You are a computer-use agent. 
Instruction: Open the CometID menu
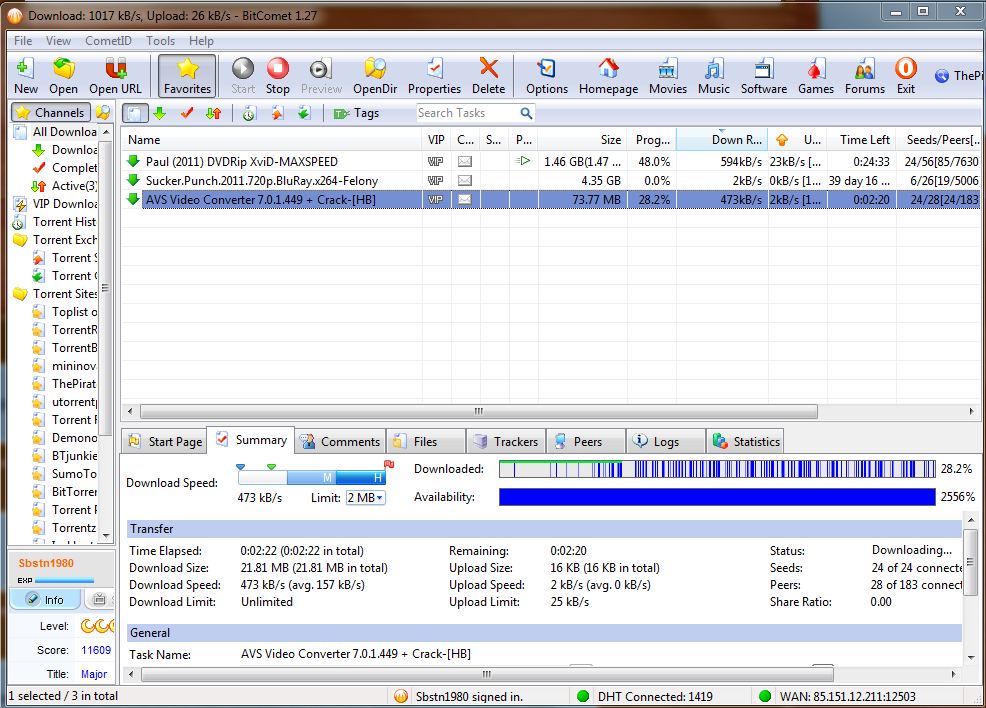[108, 41]
